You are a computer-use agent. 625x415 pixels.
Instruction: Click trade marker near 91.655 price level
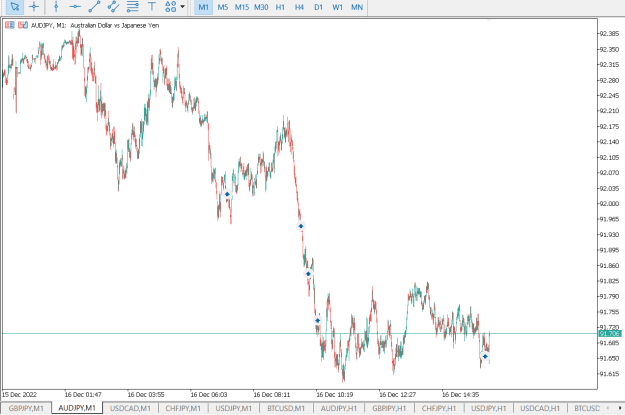[485, 356]
